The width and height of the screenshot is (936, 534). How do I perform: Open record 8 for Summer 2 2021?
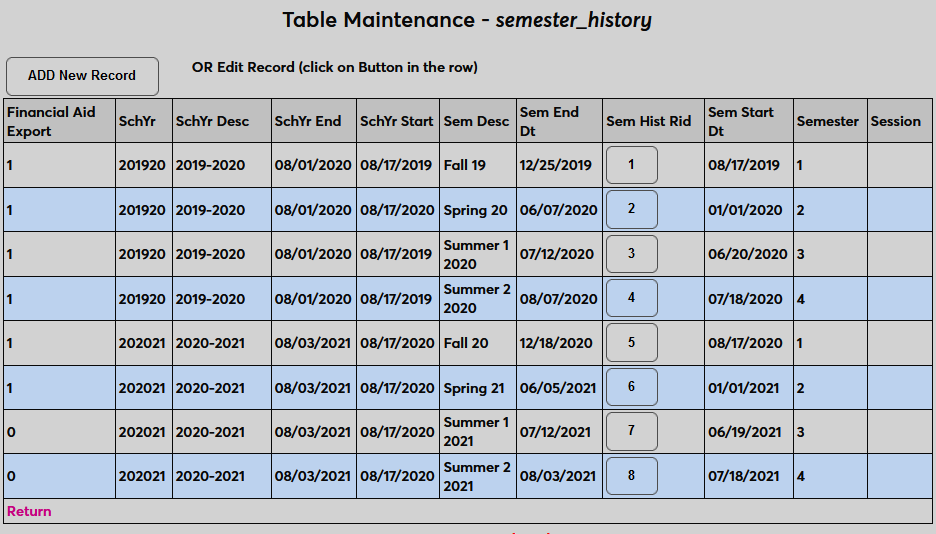[x=631, y=476]
